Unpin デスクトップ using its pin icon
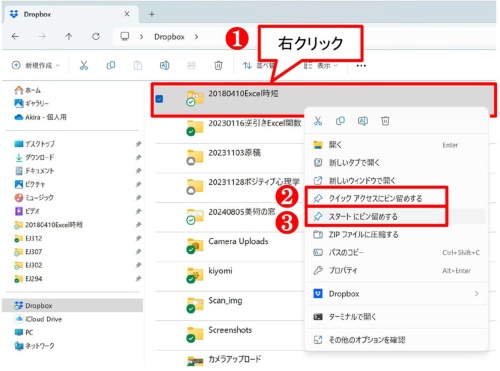Screen dimensions: 500x371 click(138, 144)
